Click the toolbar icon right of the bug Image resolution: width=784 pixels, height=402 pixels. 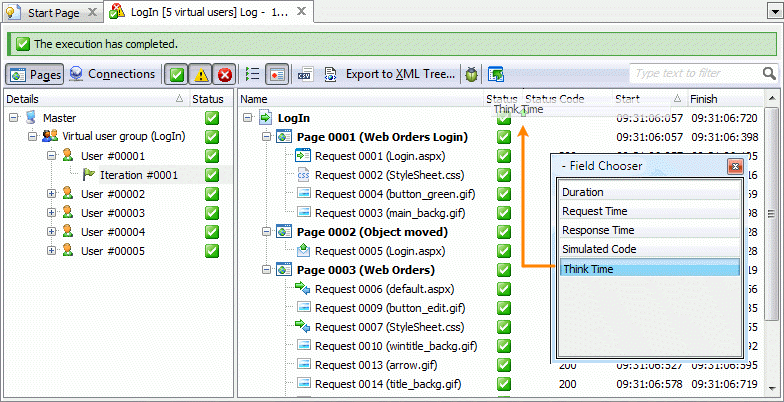tap(496, 74)
